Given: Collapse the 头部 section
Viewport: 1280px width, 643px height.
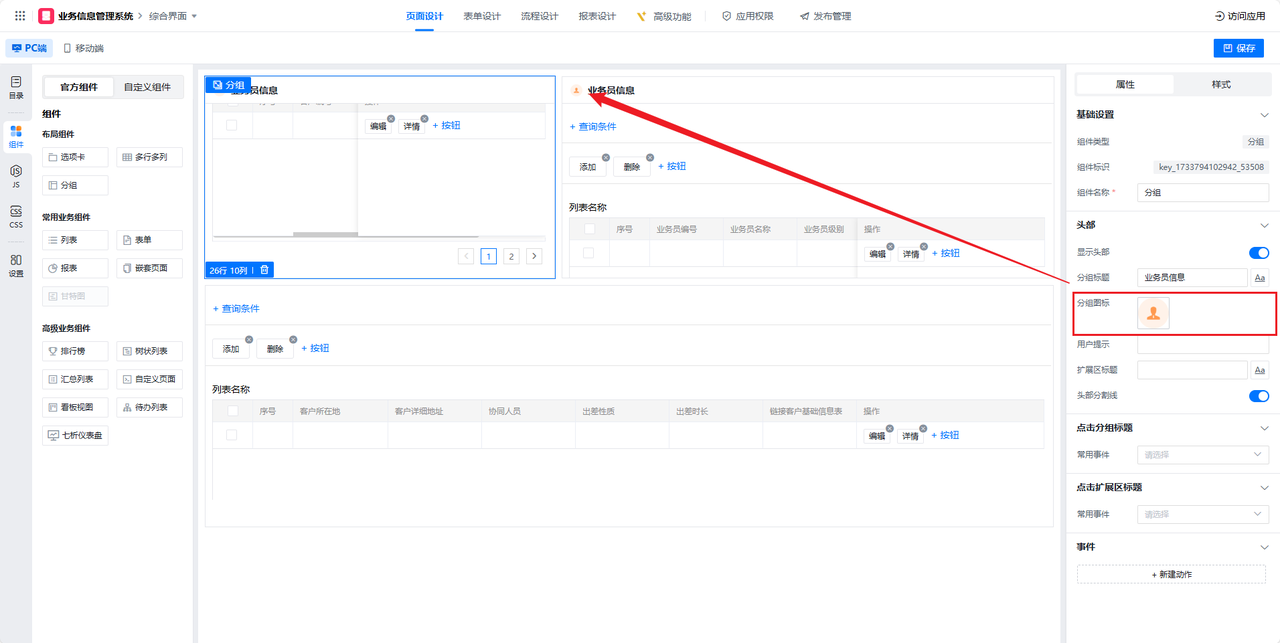Looking at the screenshot, I should point(1264,225).
